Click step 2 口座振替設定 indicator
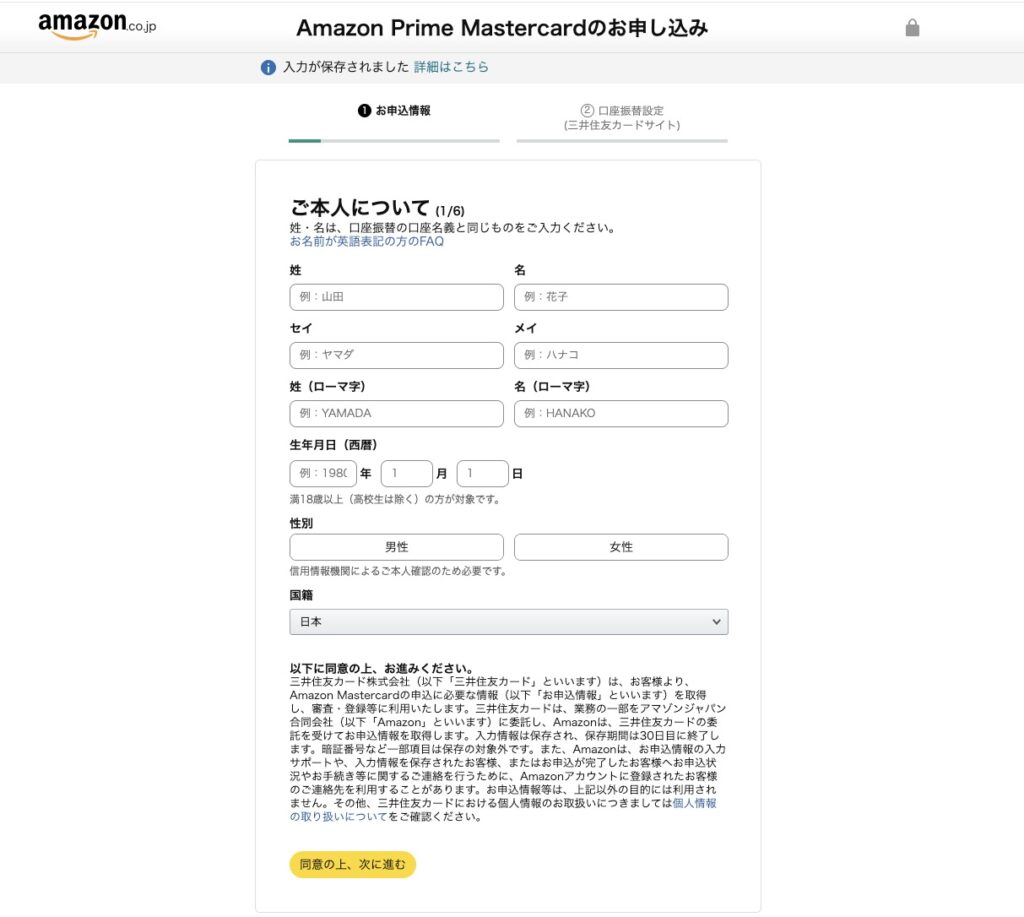This screenshot has width=1024, height=917. [x=621, y=118]
